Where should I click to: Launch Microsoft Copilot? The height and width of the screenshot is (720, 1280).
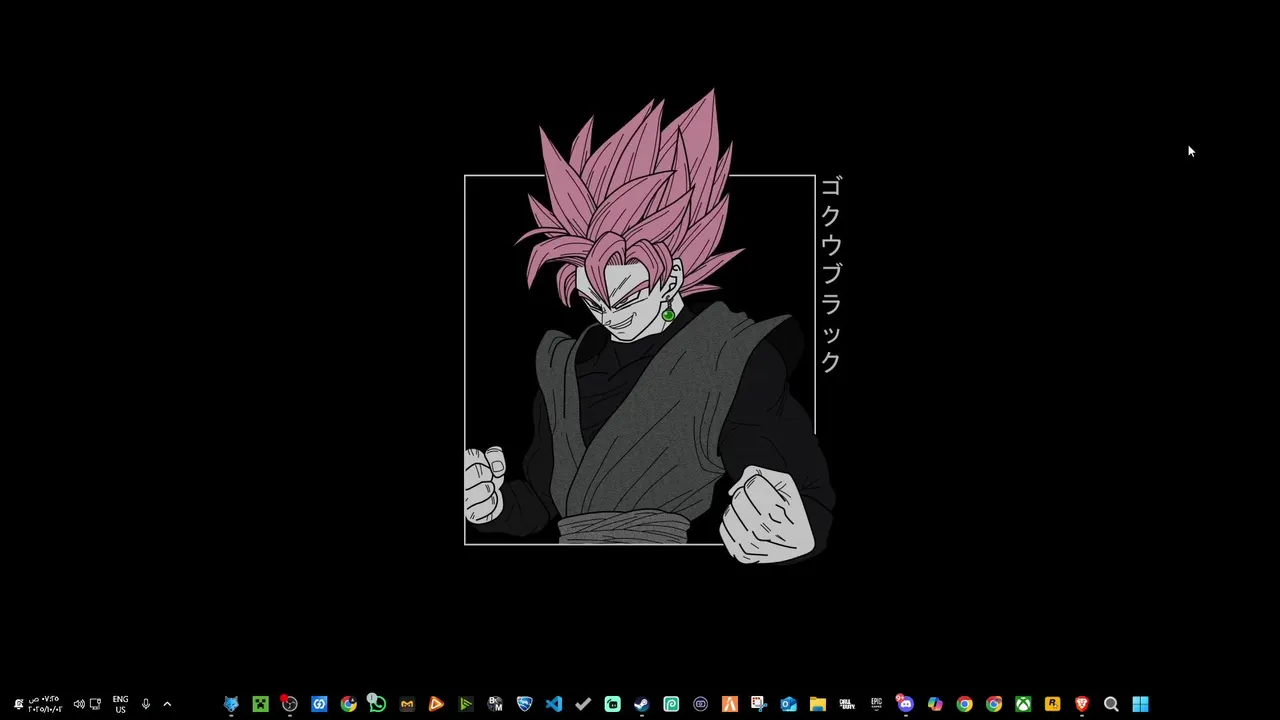935,704
